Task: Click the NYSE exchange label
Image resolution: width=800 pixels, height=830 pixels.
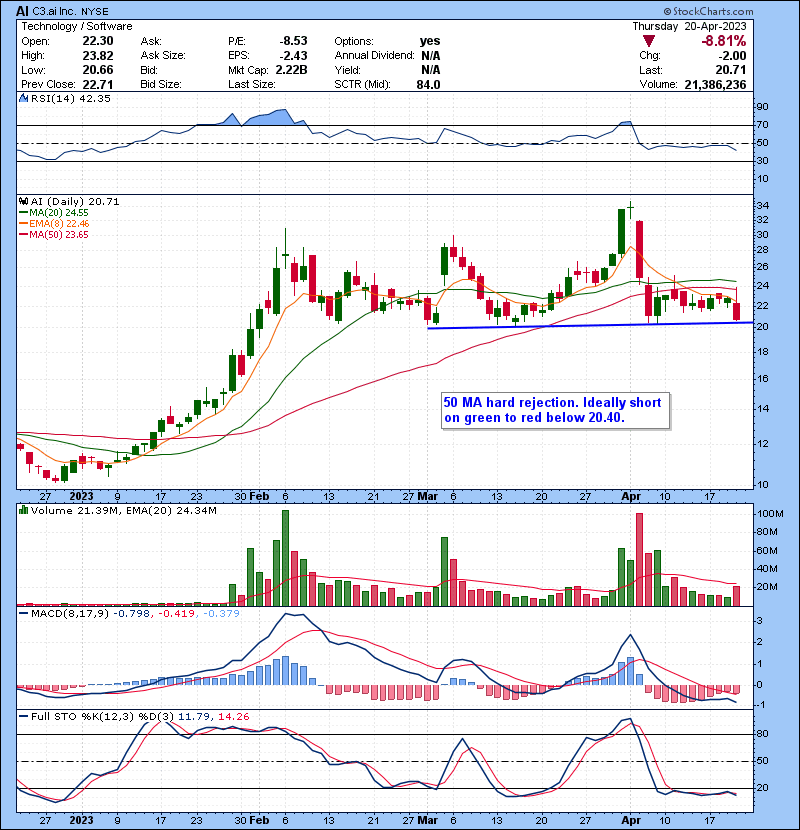Action: (95, 12)
